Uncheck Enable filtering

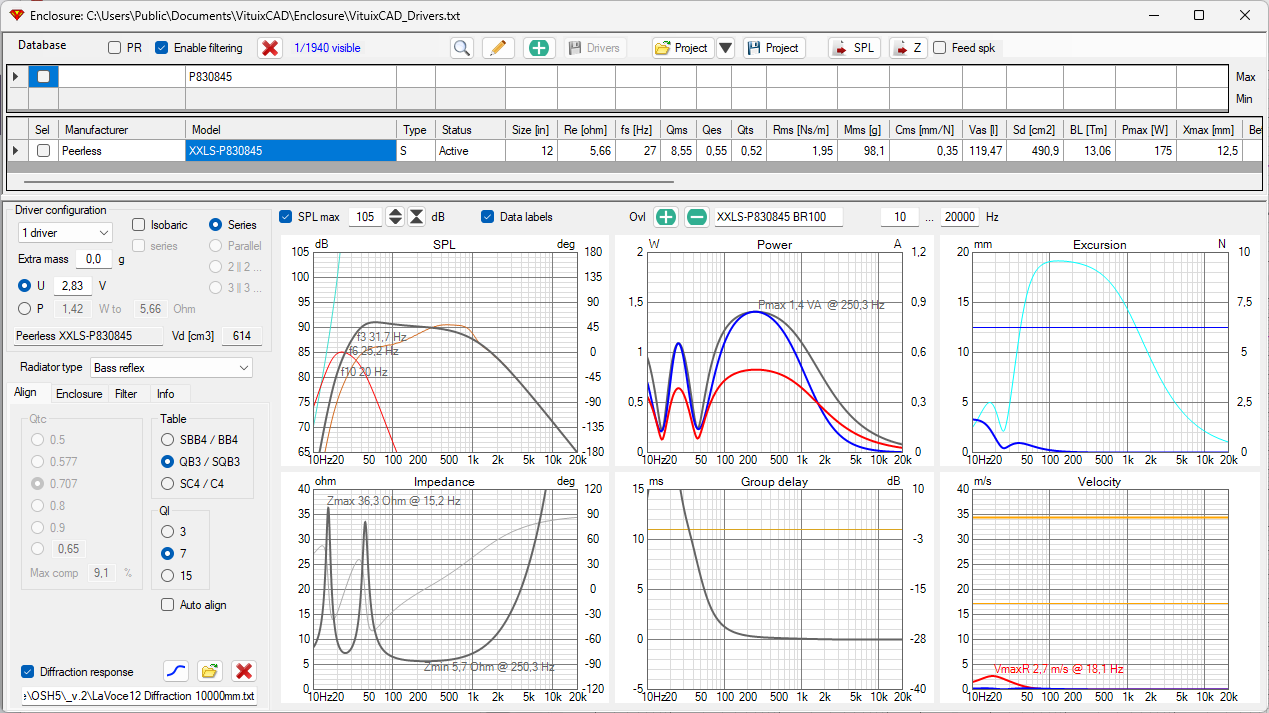[162, 48]
